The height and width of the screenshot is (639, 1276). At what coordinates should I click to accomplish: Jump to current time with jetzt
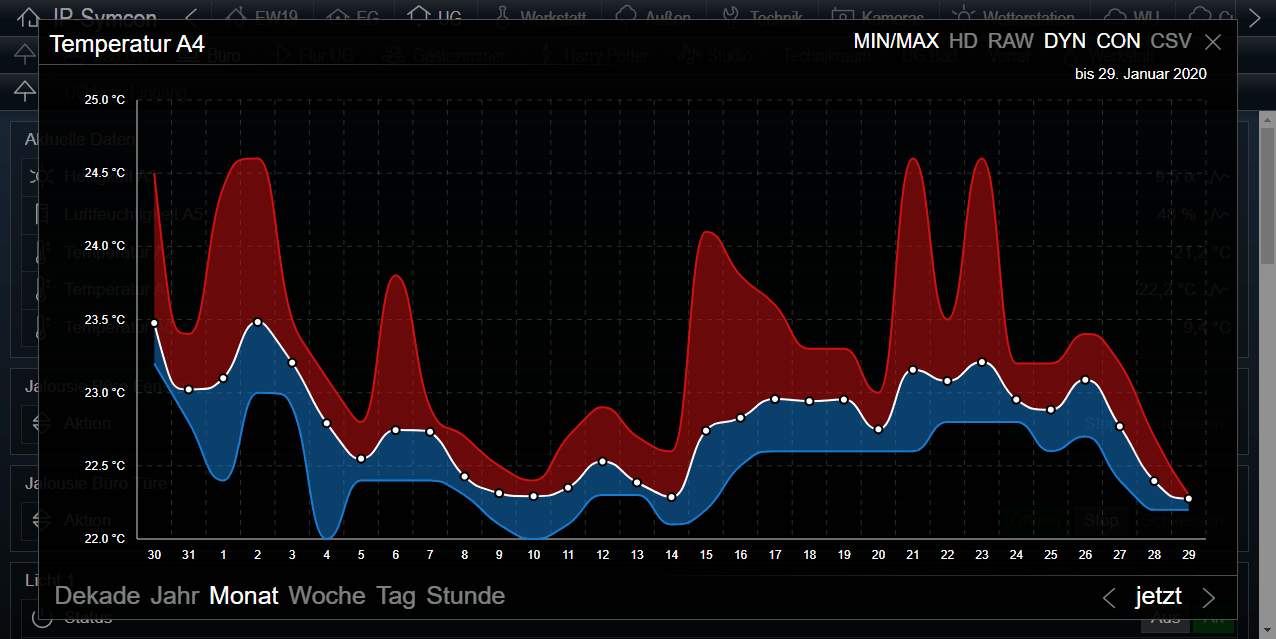pyautogui.click(x=1158, y=597)
